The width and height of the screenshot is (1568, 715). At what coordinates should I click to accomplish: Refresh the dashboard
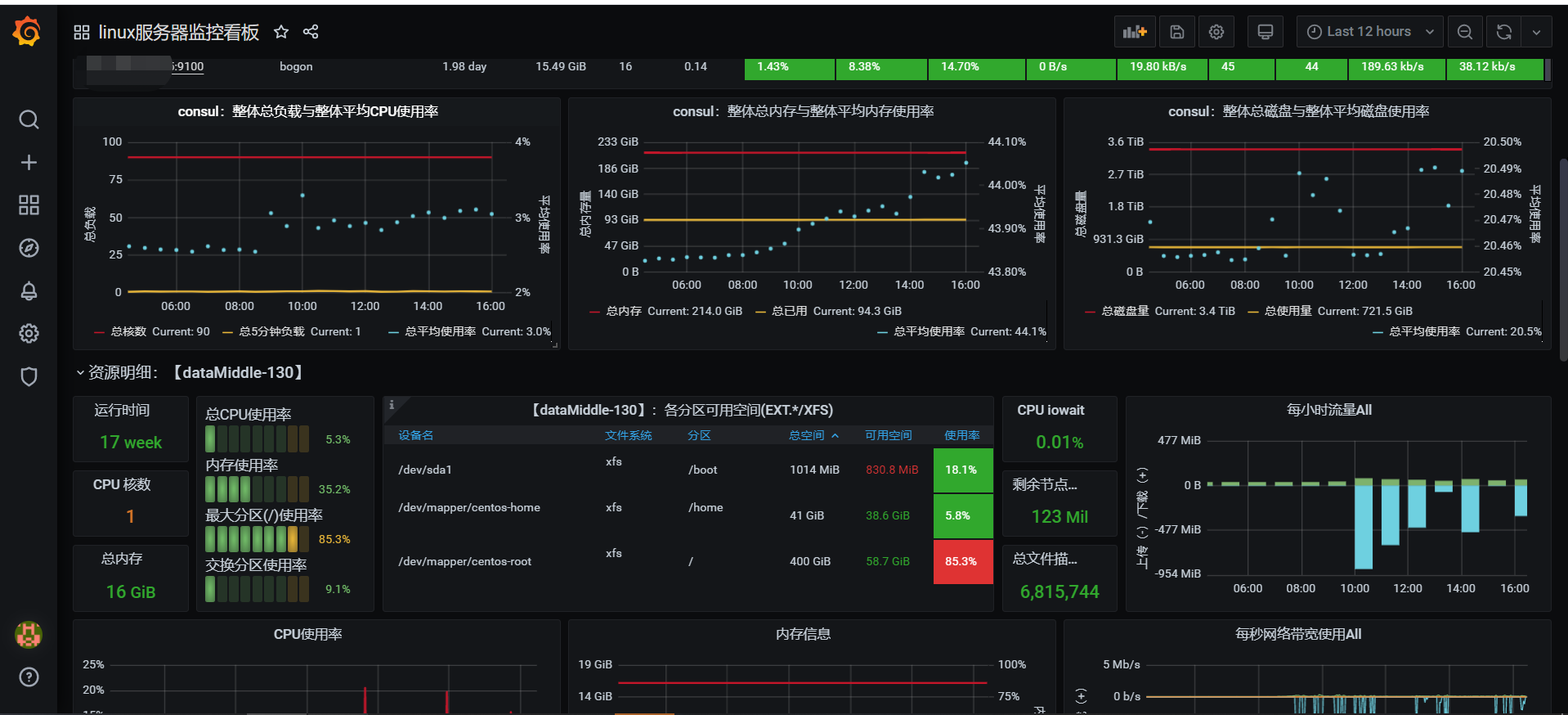point(1503,32)
